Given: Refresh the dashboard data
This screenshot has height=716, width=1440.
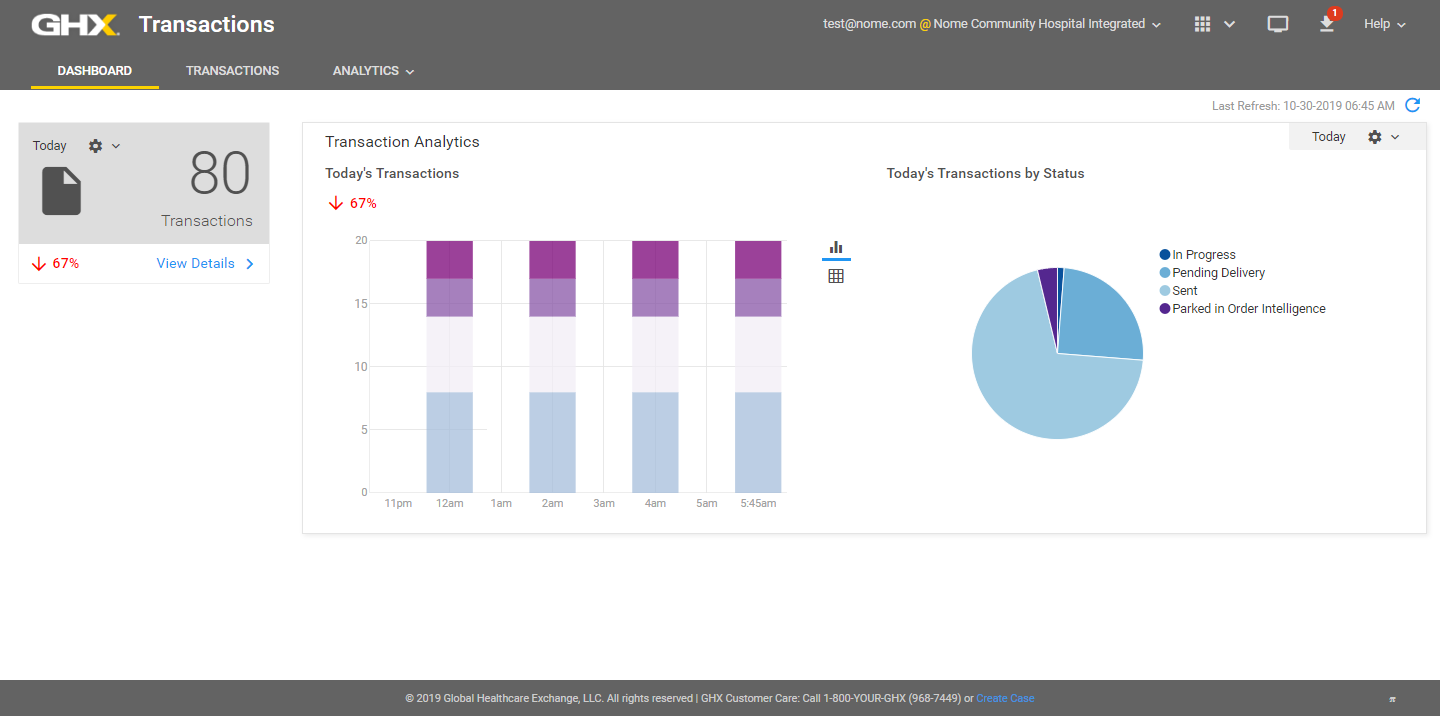Looking at the screenshot, I should [x=1412, y=105].
